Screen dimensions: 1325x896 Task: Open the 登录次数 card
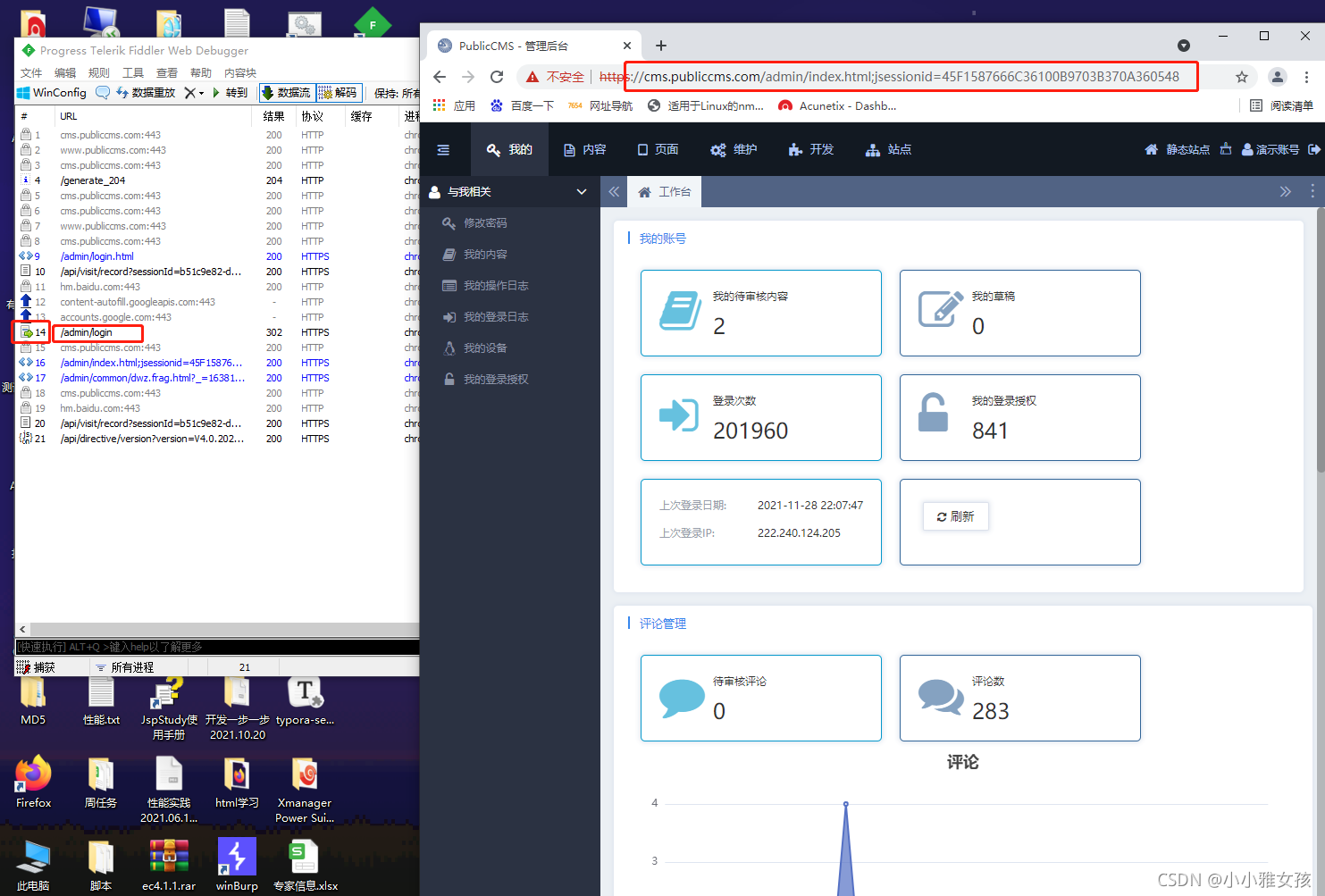[x=761, y=417]
